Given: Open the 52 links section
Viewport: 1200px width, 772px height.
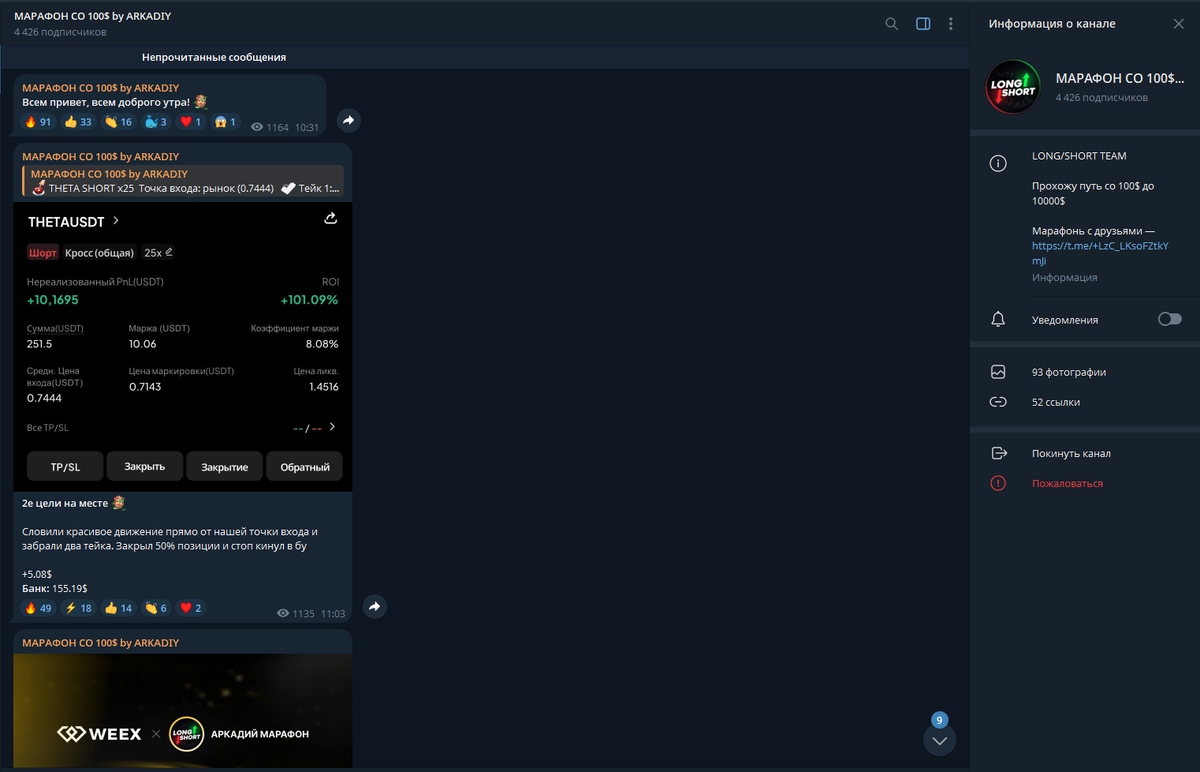Looking at the screenshot, I should point(1055,402).
